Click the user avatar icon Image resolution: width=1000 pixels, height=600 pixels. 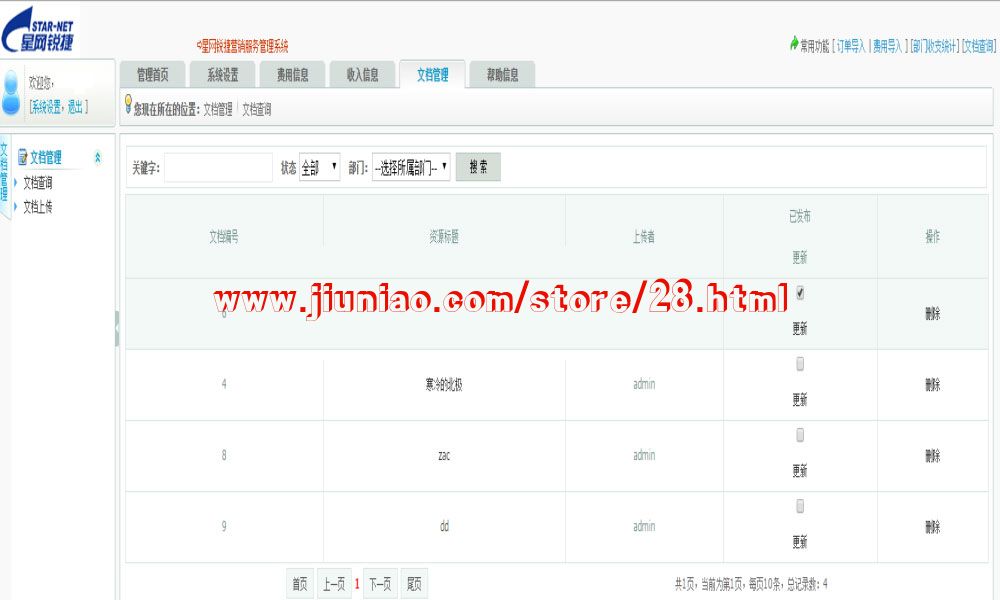[11, 93]
